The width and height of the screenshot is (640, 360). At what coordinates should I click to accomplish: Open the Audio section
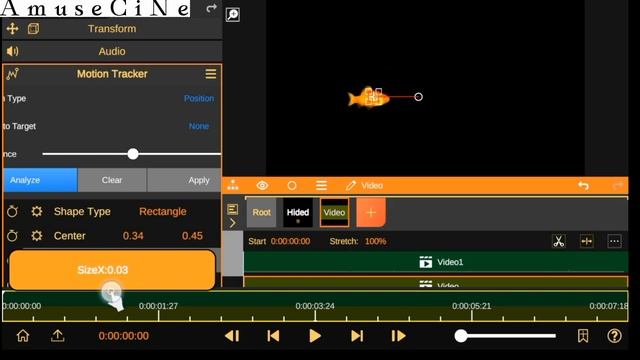[x=112, y=51]
